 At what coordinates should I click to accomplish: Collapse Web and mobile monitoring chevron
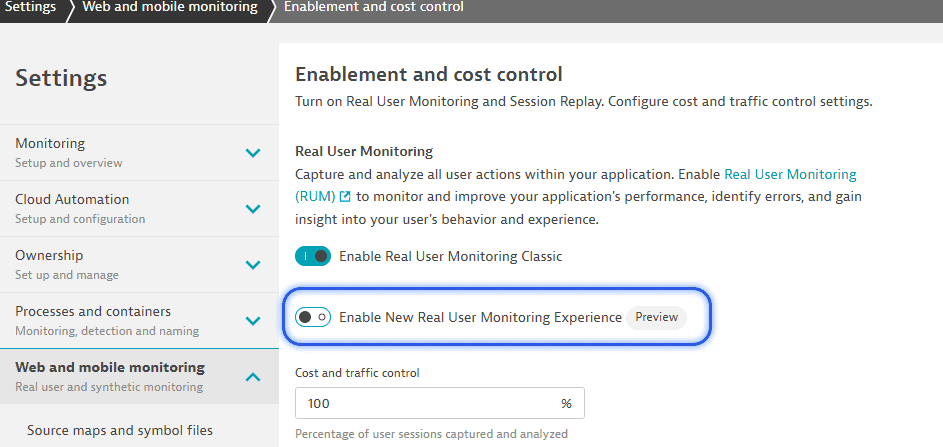pyautogui.click(x=253, y=377)
